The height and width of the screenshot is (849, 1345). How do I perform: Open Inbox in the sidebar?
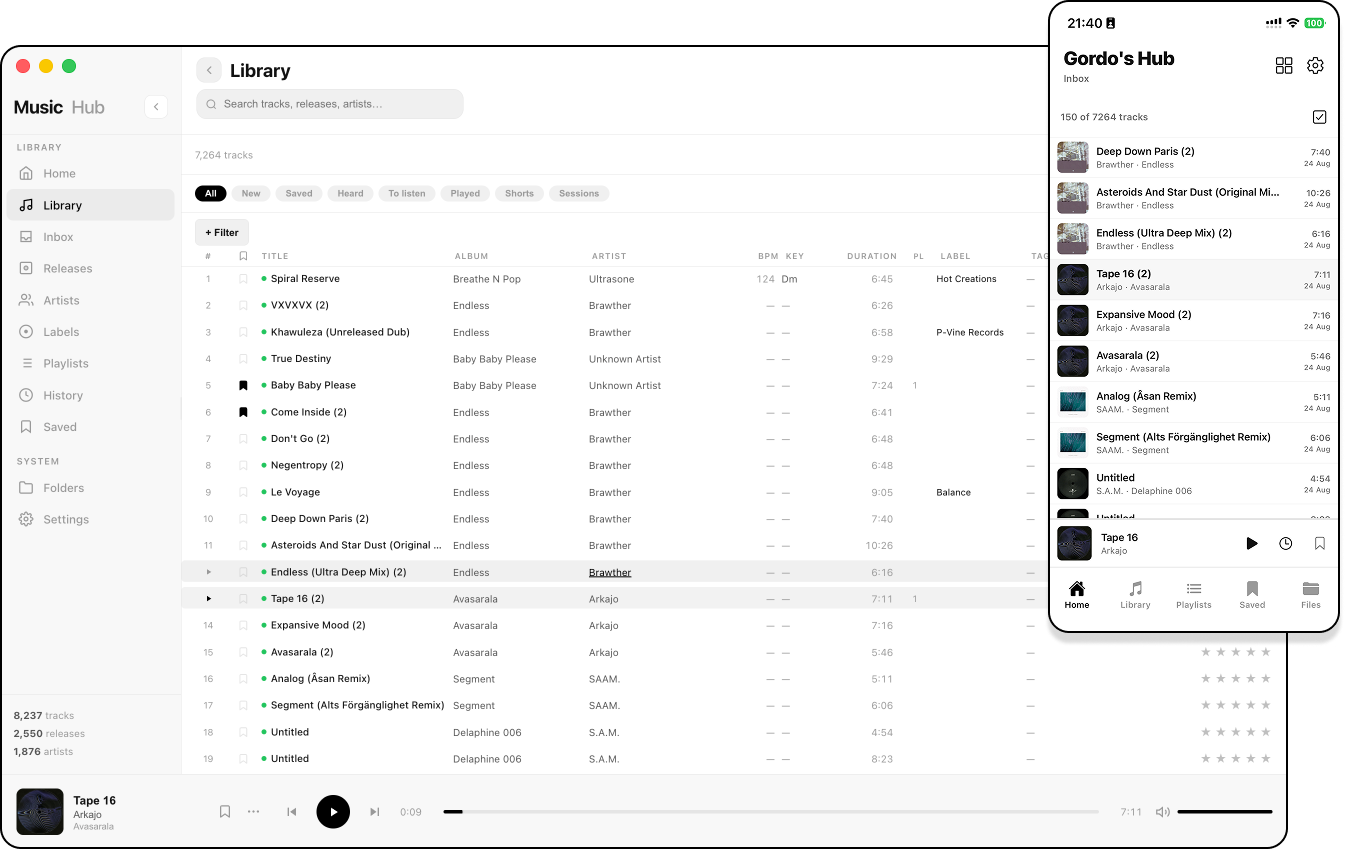tap(91, 237)
